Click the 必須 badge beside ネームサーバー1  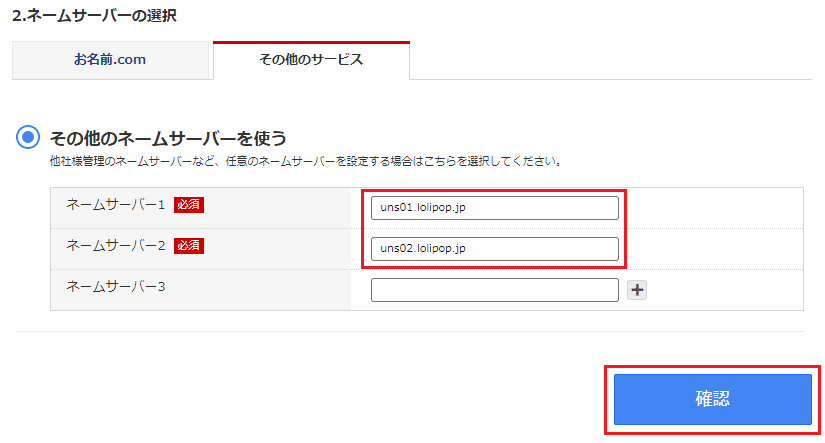coord(189,204)
